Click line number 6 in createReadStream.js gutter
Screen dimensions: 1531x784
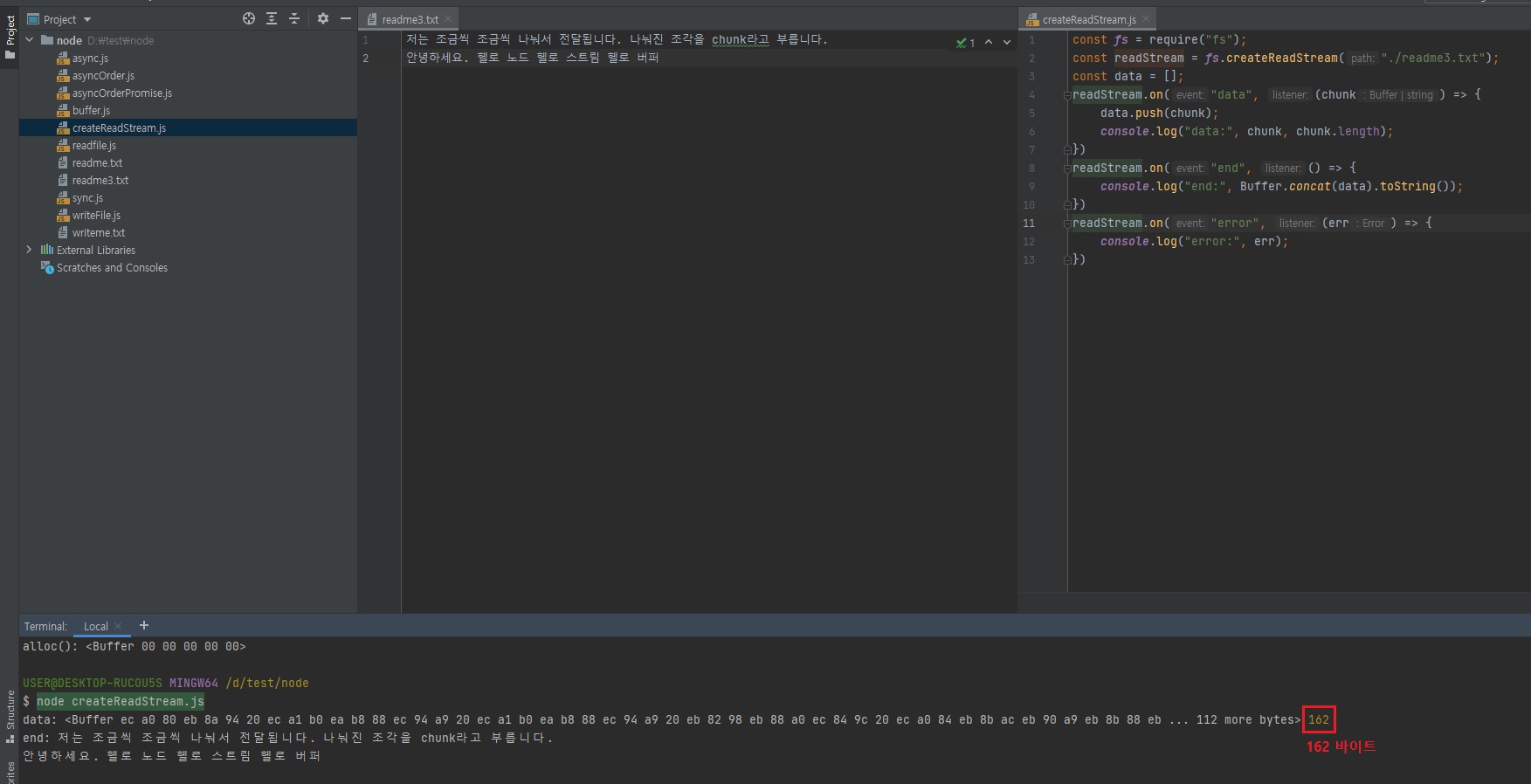pos(1031,132)
